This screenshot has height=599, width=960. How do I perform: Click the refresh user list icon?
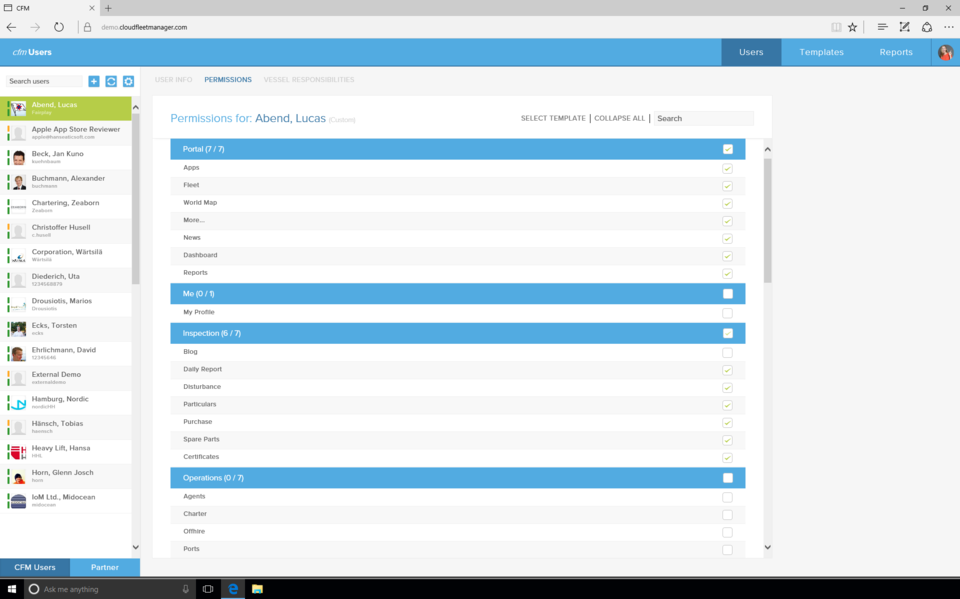click(x=111, y=81)
